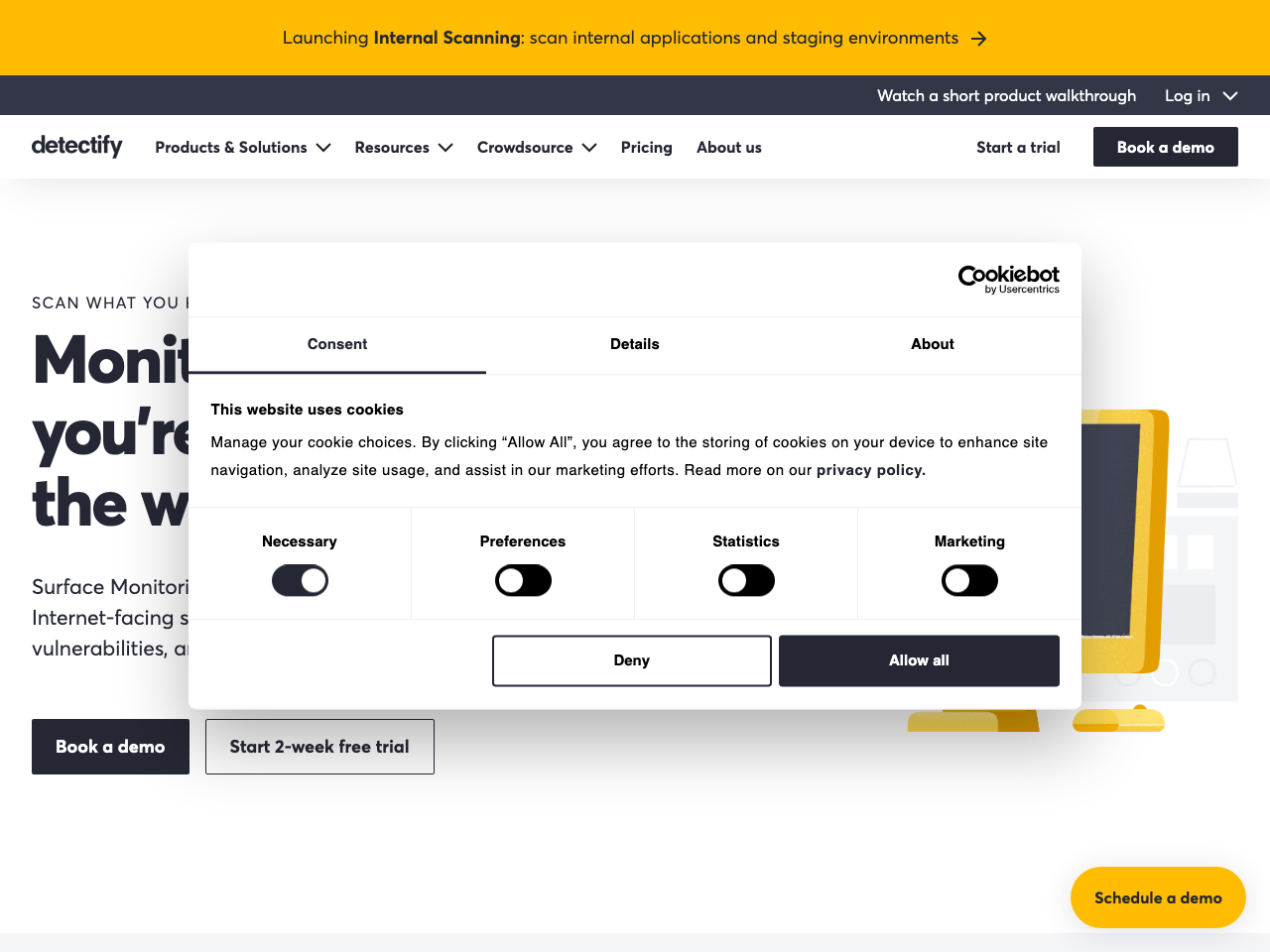Image resolution: width=1270 pixels, height=952 pixels.
Task: Enable the Preferences cookie toggle
Action: 523,580
